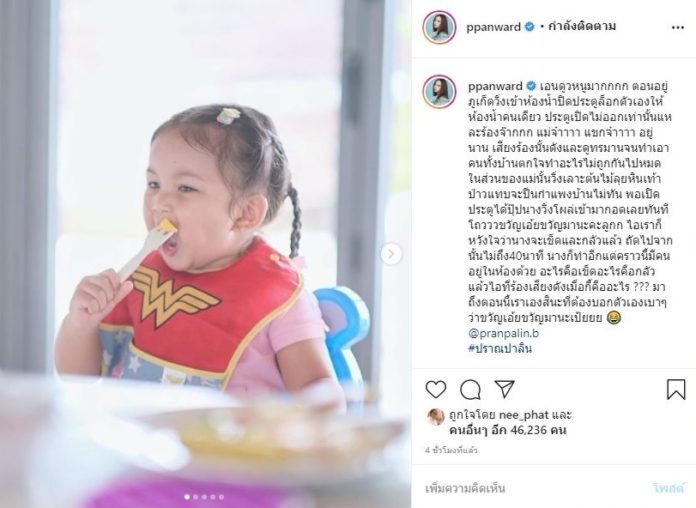Open comments with speech bubble icon
Screen dimensions: 696x508
[470, 390]
